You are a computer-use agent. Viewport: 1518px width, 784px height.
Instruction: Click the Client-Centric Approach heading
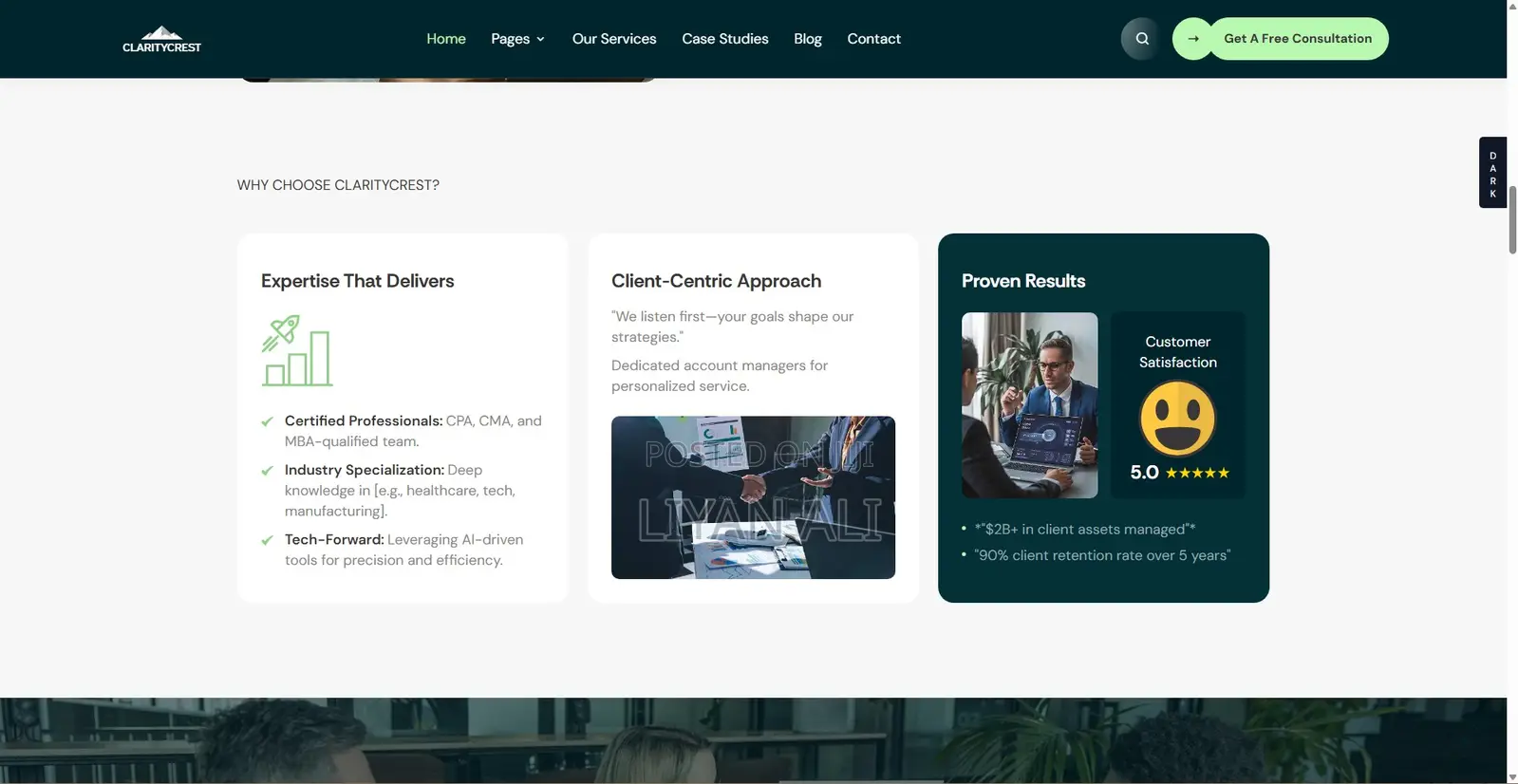tap(717, 281)
